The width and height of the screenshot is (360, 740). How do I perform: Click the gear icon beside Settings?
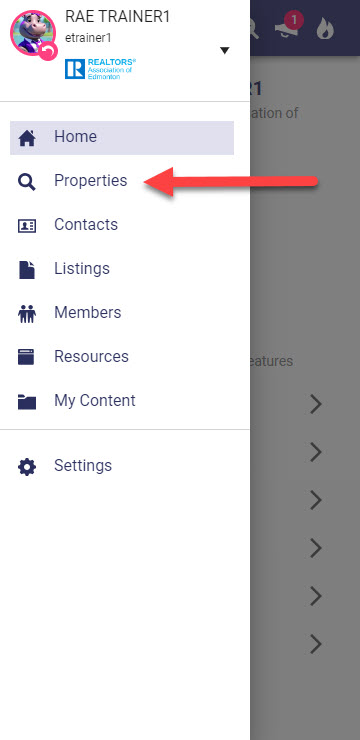27,467
